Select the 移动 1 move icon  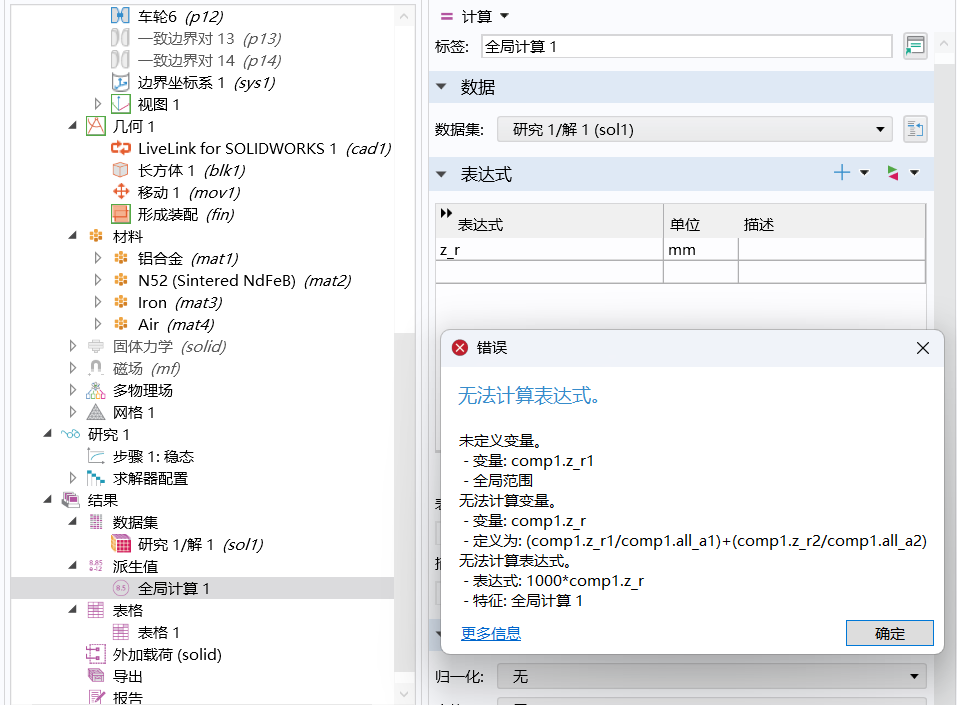click(x=121, y=192)
